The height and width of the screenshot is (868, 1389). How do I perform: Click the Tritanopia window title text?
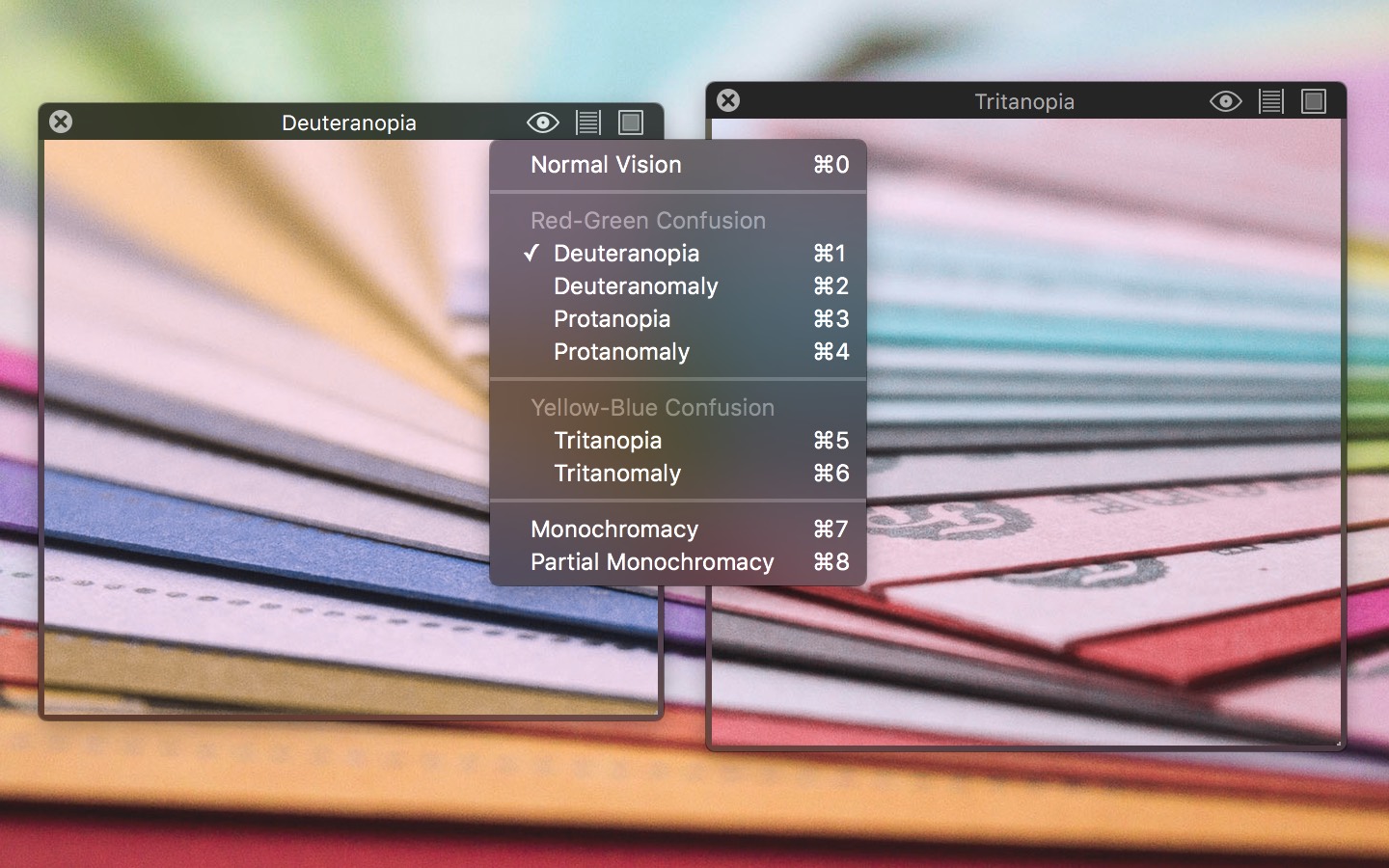1023,101
